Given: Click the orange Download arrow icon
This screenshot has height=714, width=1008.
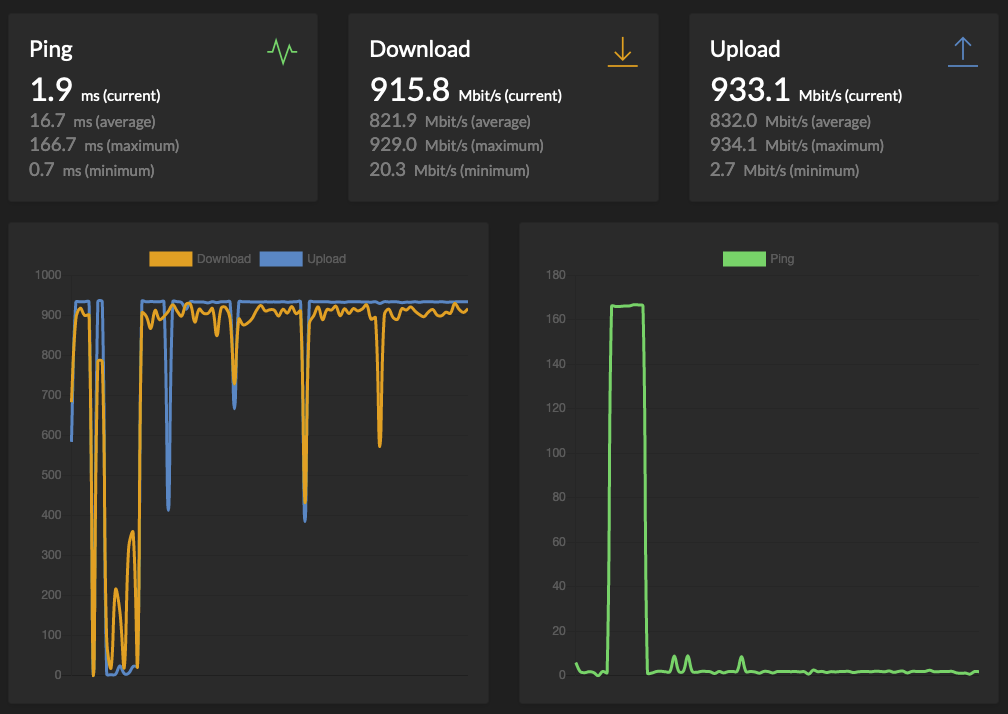Looking at the screenshot, I should [622, 51].
